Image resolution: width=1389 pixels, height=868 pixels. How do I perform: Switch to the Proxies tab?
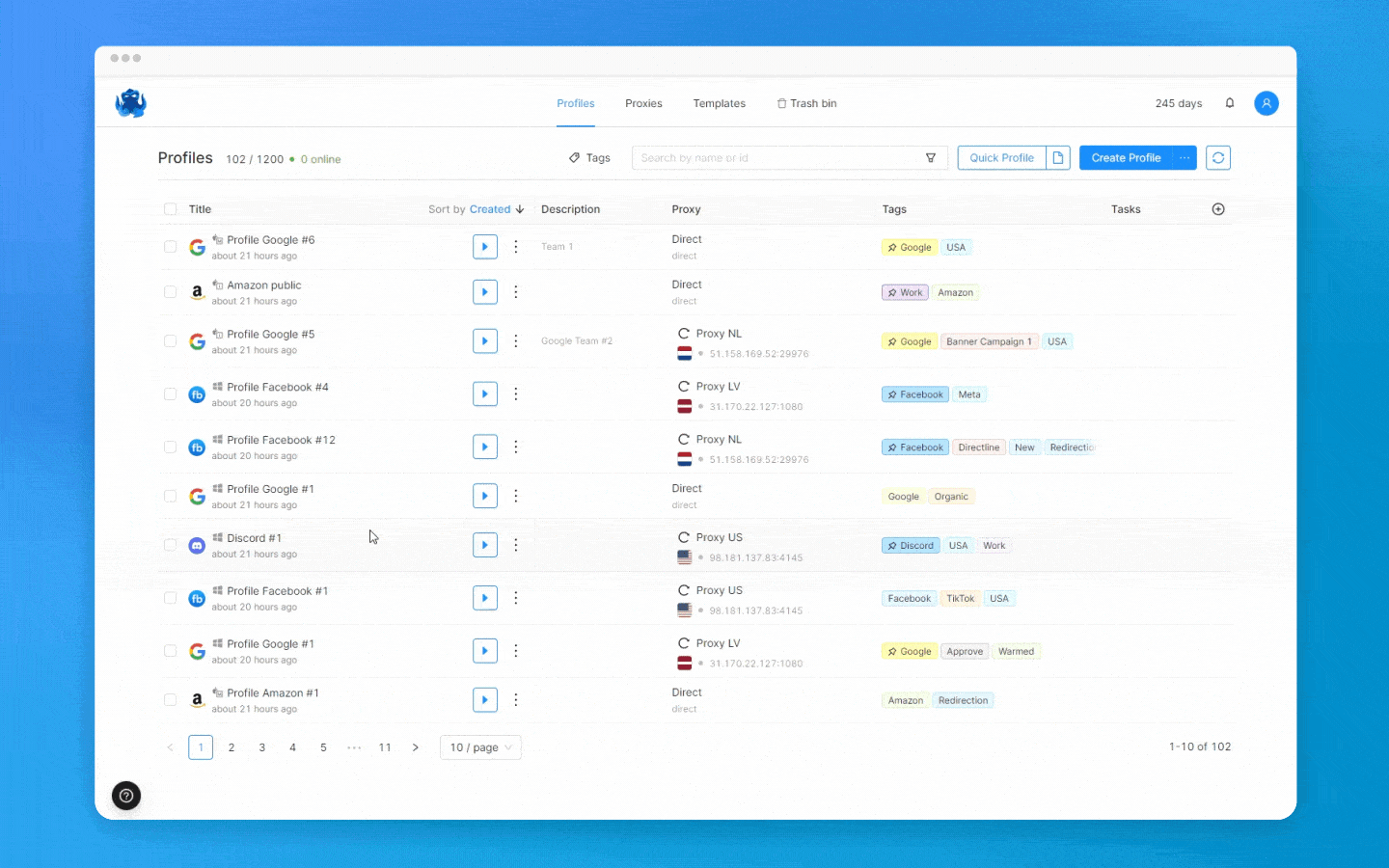[642, 103]
